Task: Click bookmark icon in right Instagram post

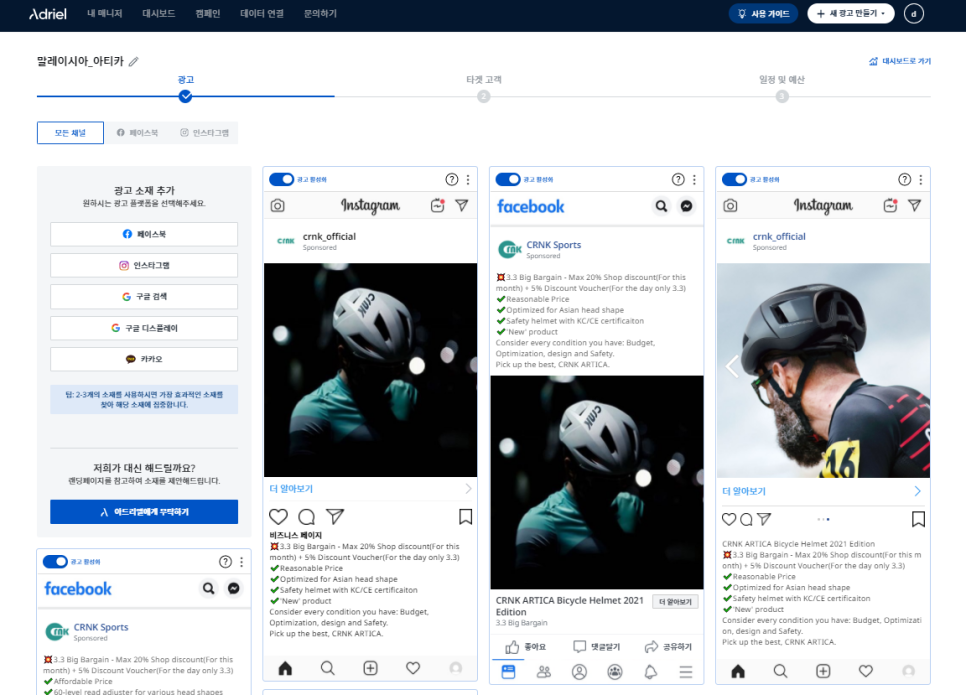Action: tap(918, 519)
